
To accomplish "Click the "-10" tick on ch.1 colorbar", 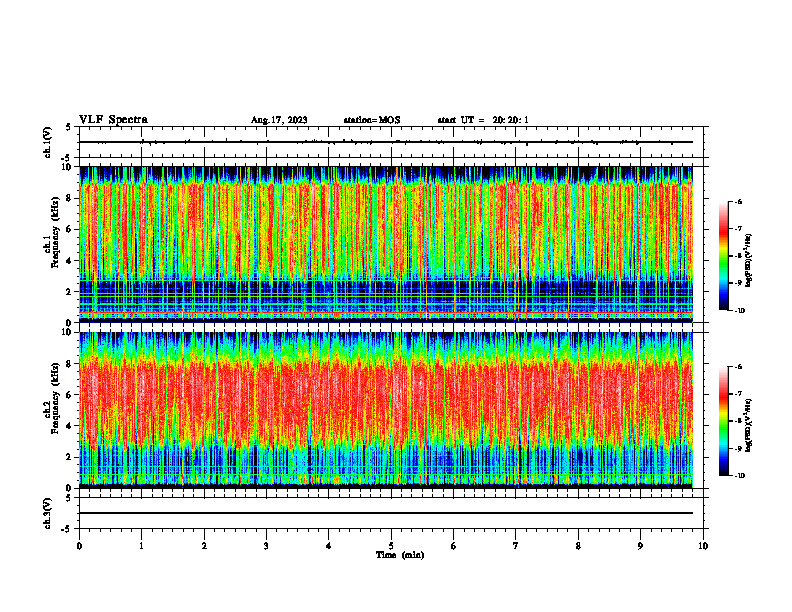I will 740,311.
